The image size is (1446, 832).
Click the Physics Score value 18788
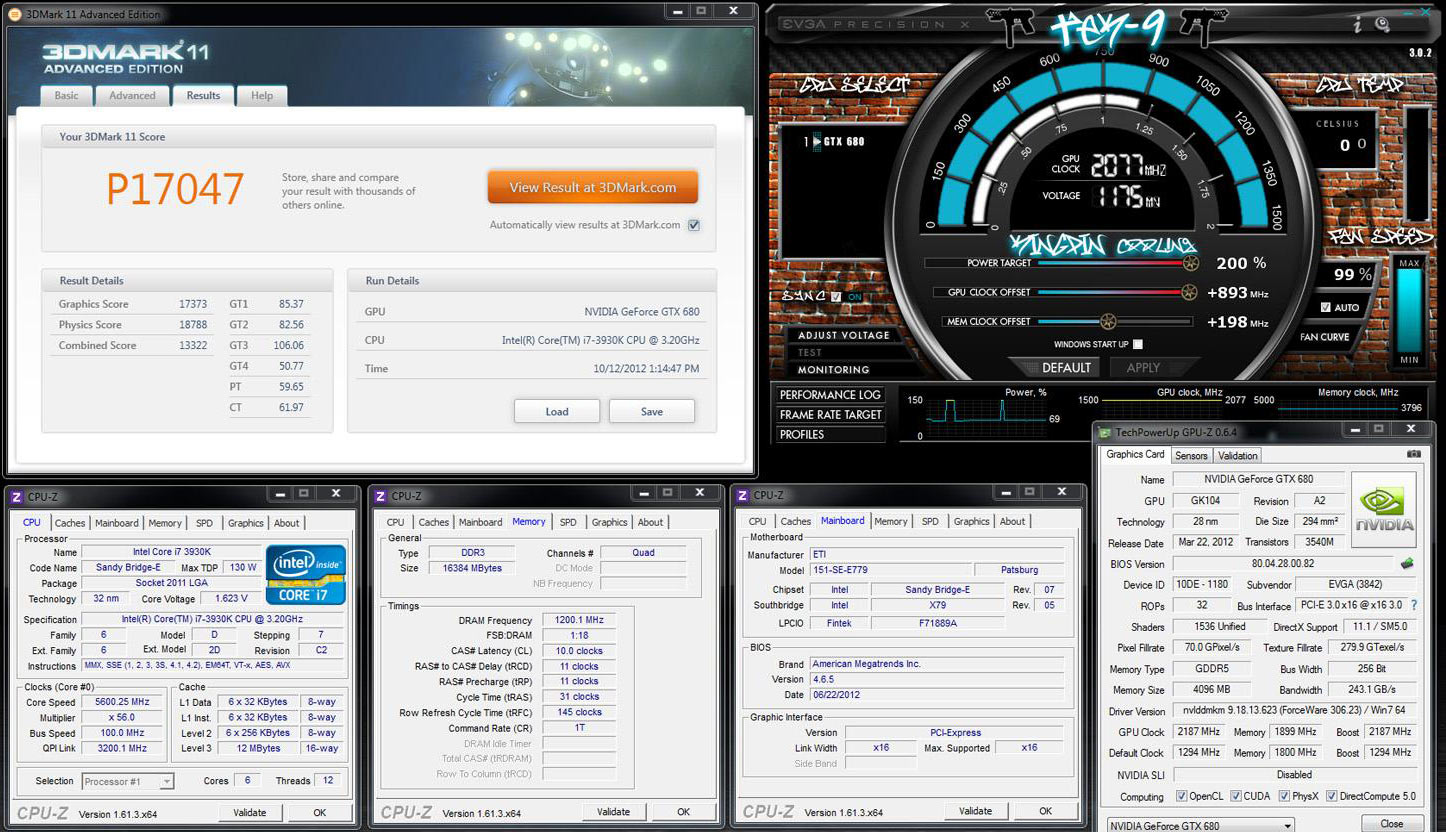[193, 324]
